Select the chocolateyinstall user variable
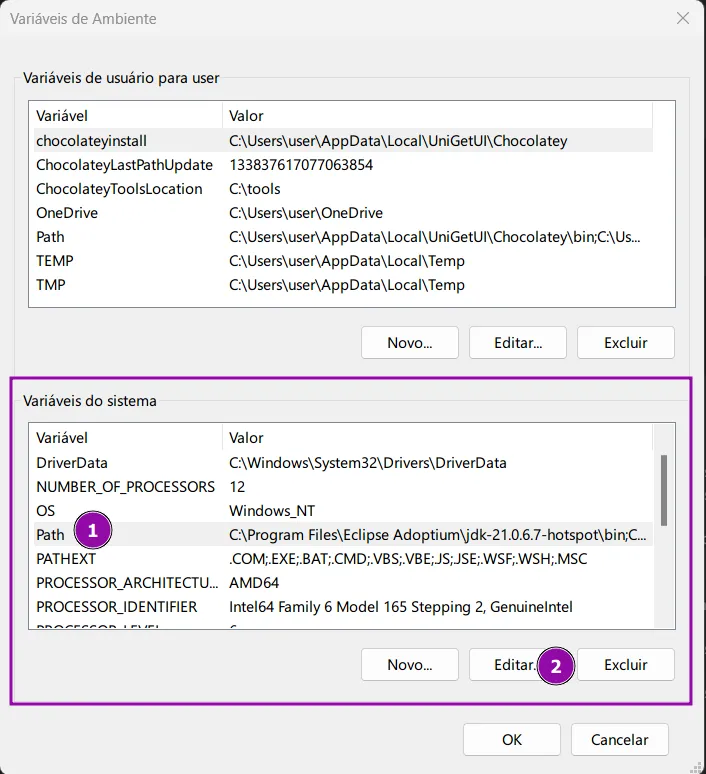Viewport: 706px width, 774px height. point(92,141)
